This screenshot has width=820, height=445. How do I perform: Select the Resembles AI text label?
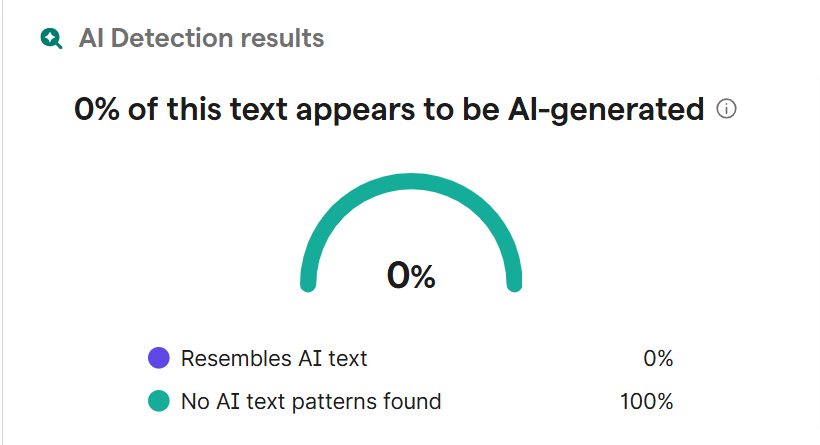tap(274, 358)
